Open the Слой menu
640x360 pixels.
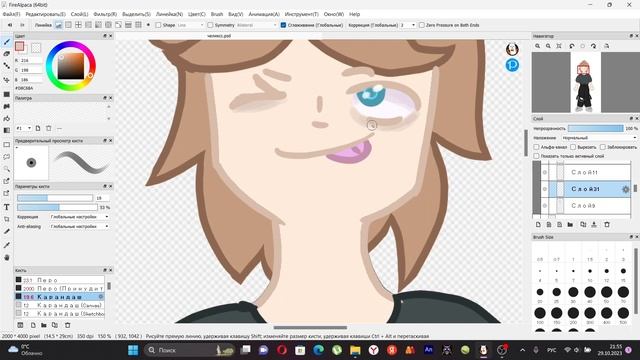[79, 14]
